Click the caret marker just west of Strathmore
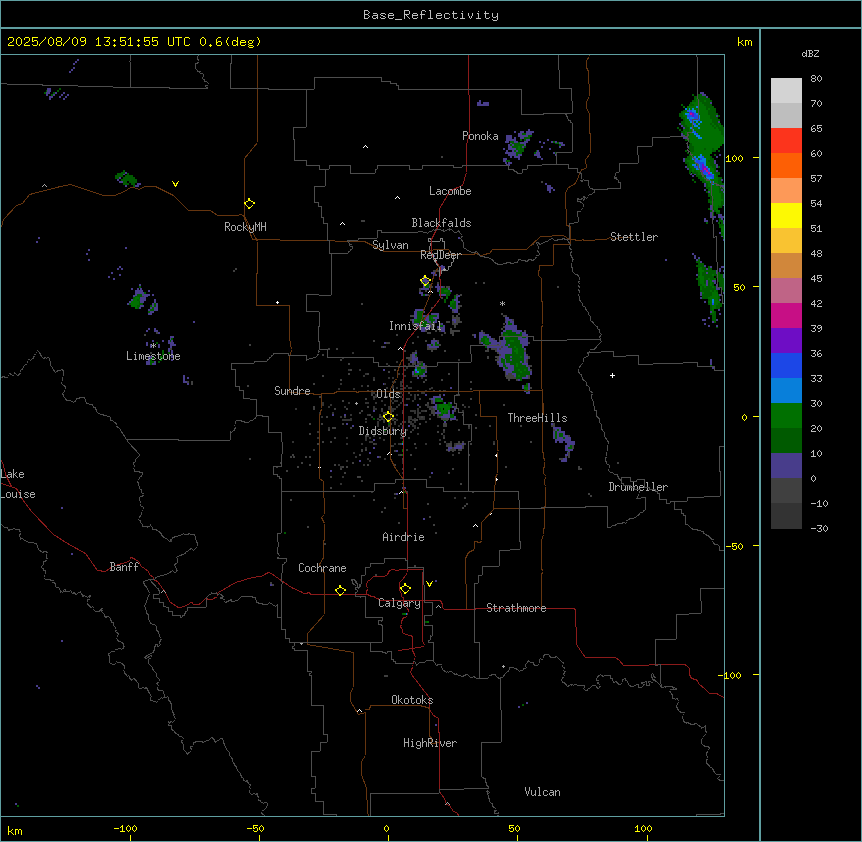 (439, 606)
